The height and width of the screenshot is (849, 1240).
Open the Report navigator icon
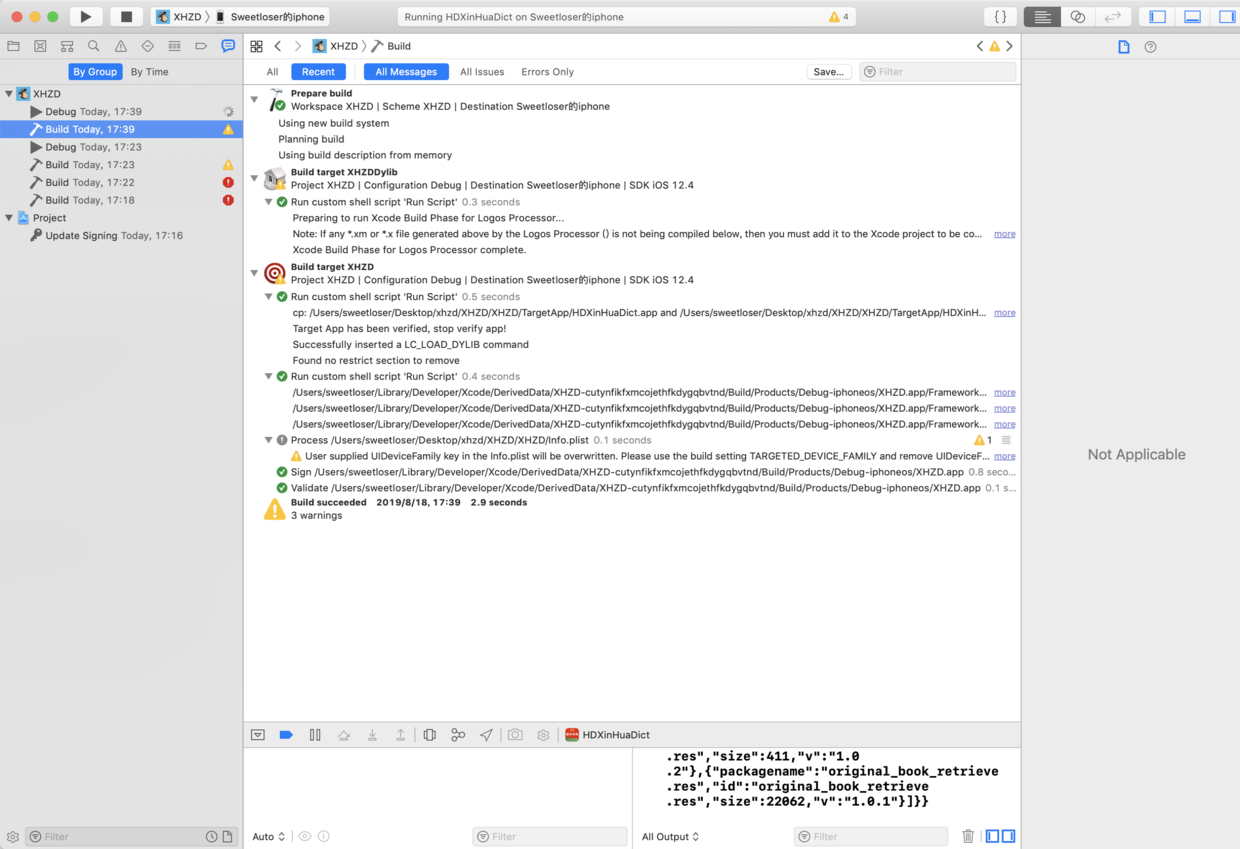(228, 46)
